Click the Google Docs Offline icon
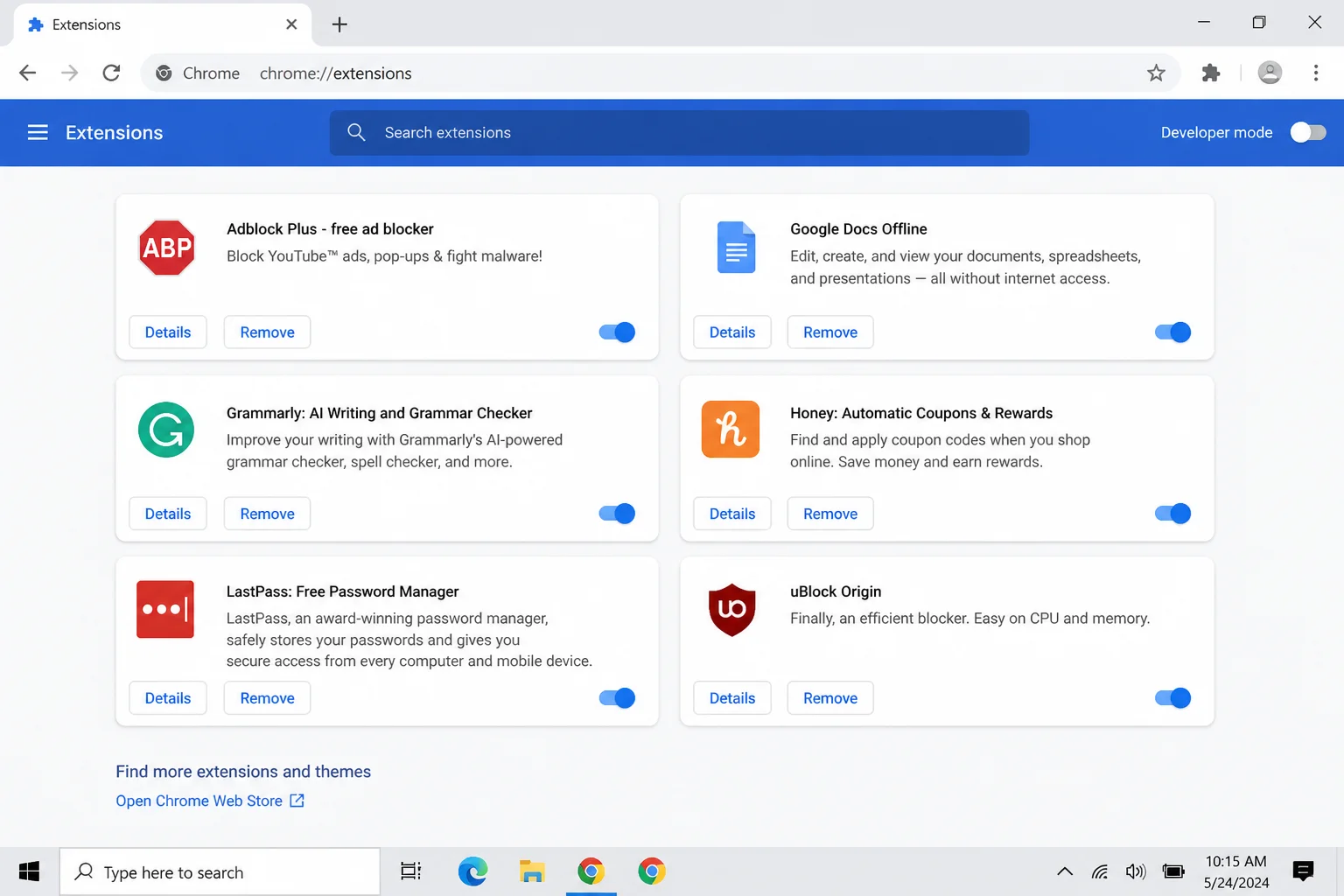Screen dimensions: 1344x896 coord(736,248)
